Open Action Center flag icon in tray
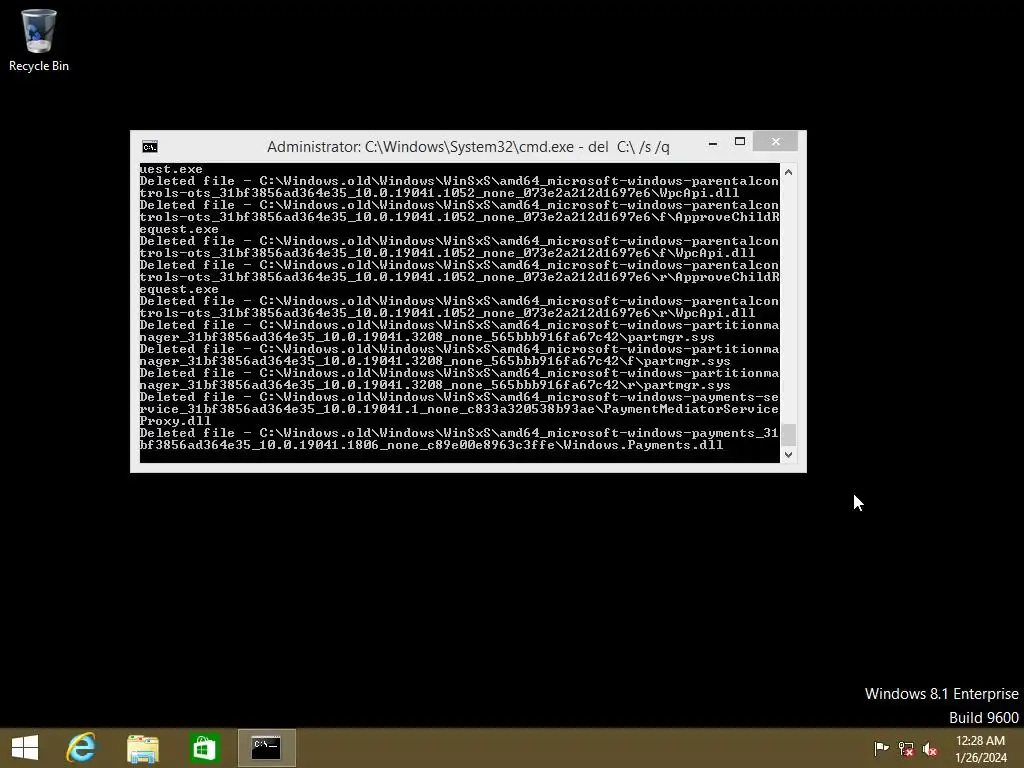Screen dimensions: 1024x768 point(881,748)
